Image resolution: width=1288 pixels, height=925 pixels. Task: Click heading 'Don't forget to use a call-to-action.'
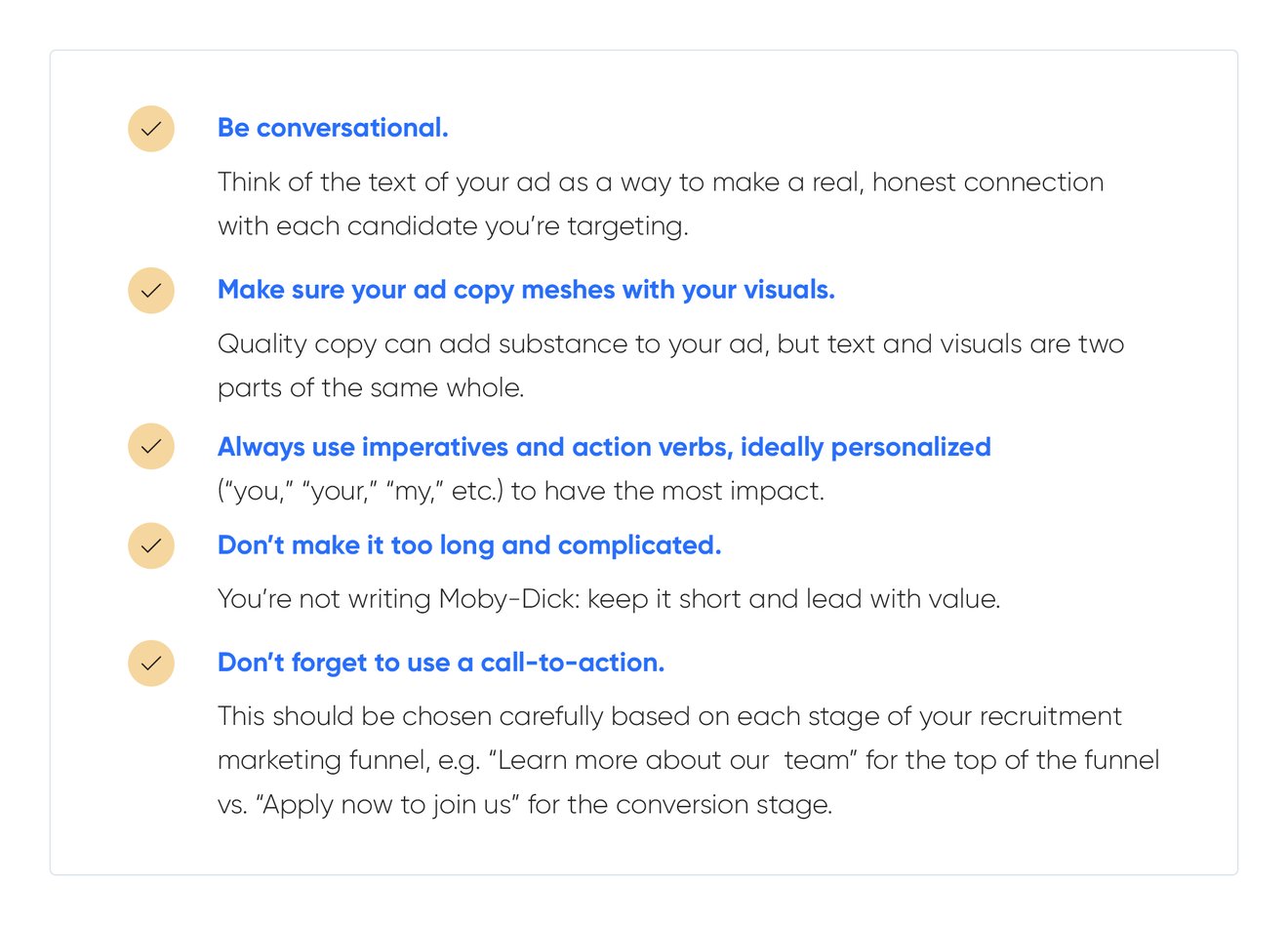pyautogui.click(x=441, y=663)
